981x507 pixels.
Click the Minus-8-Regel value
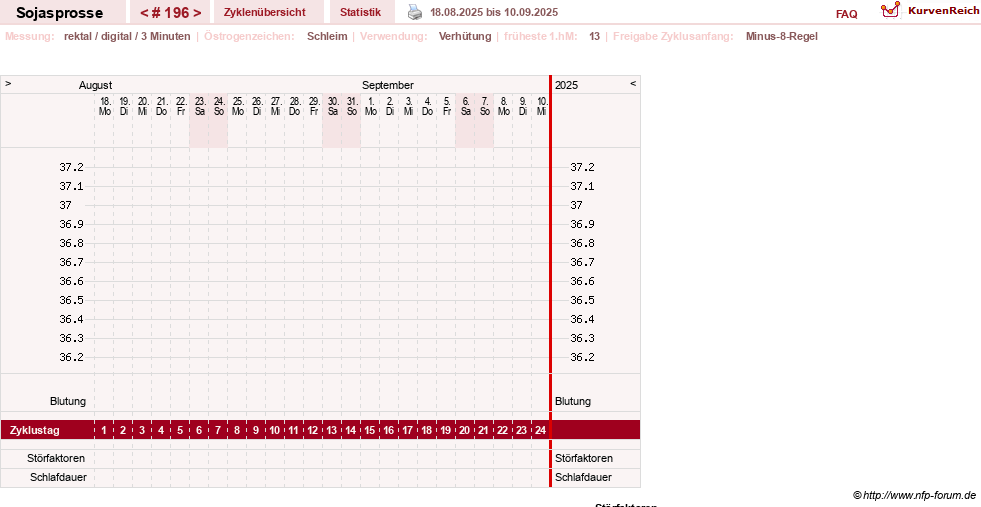[x=781, y=36]
